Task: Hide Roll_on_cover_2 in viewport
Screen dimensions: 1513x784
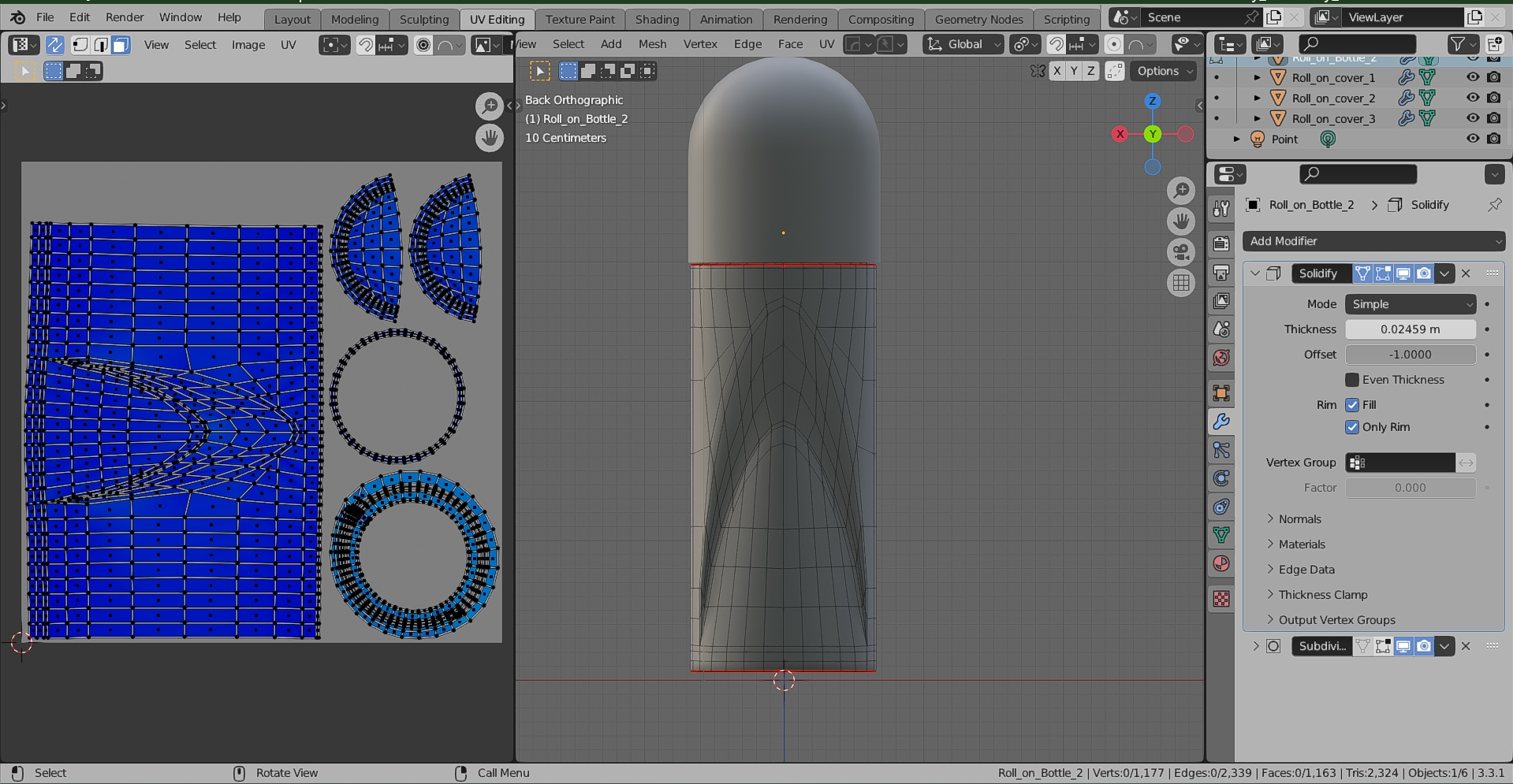Action: pos(1473,98)
